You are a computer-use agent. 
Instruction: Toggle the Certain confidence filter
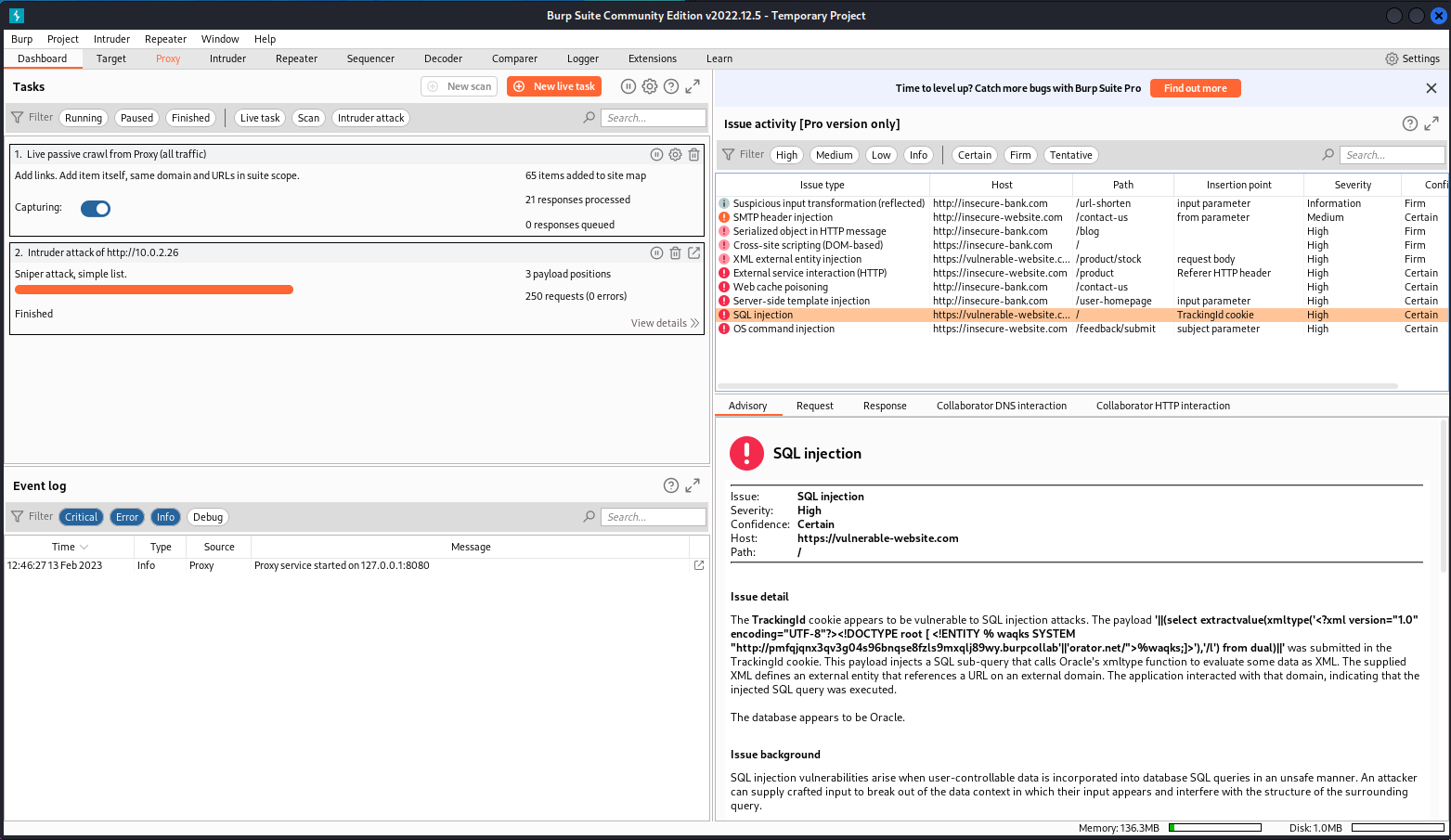[x=975, y=155]
